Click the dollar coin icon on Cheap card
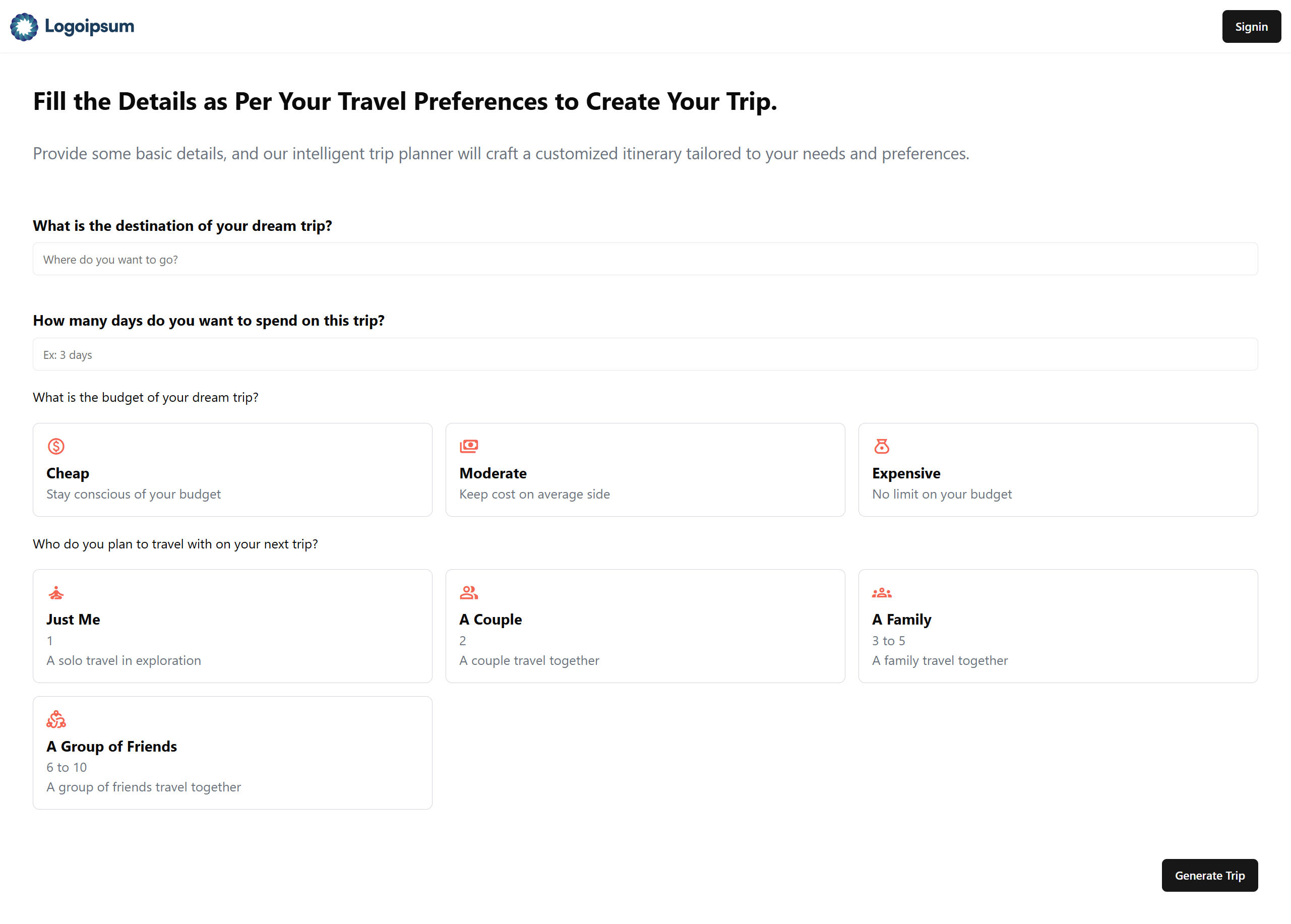 pyautogui.click(x=56, y=446)
